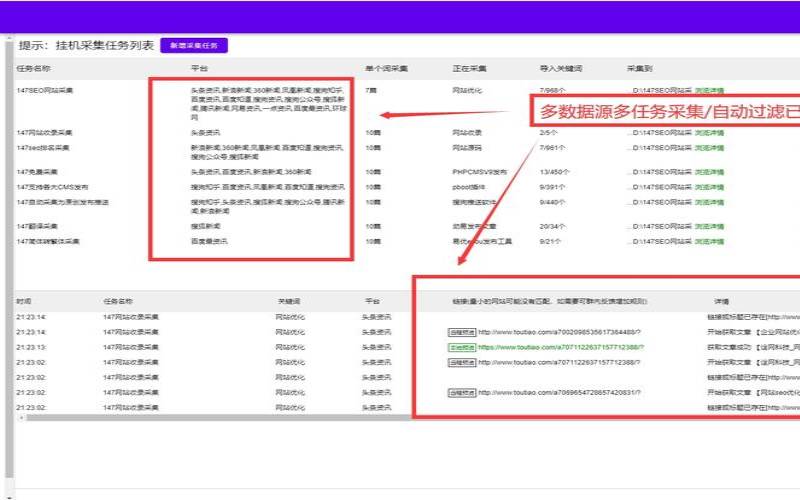Click the 关键词 column header in log table
Image resolution: width=800 pixels, height=500 pixels.
pos(289,302)
